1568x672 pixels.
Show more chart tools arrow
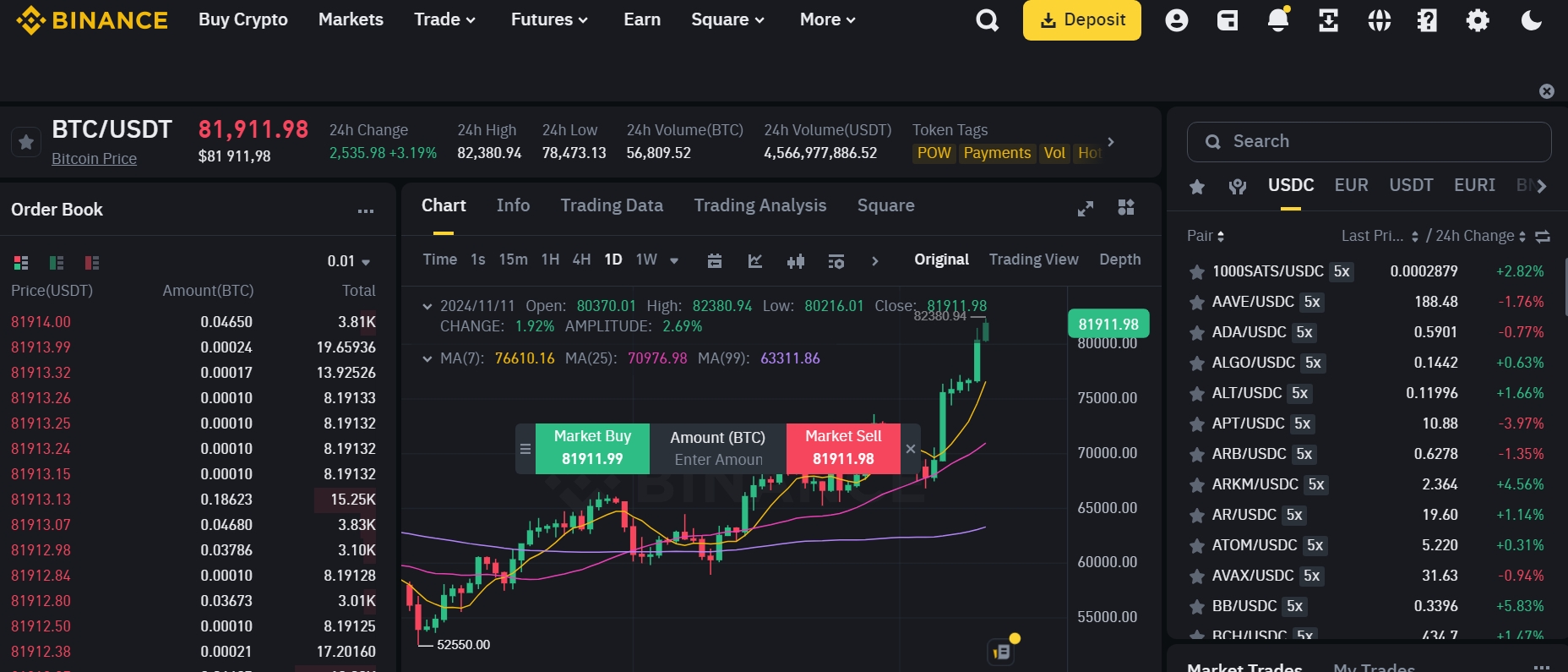click(875, 261)
